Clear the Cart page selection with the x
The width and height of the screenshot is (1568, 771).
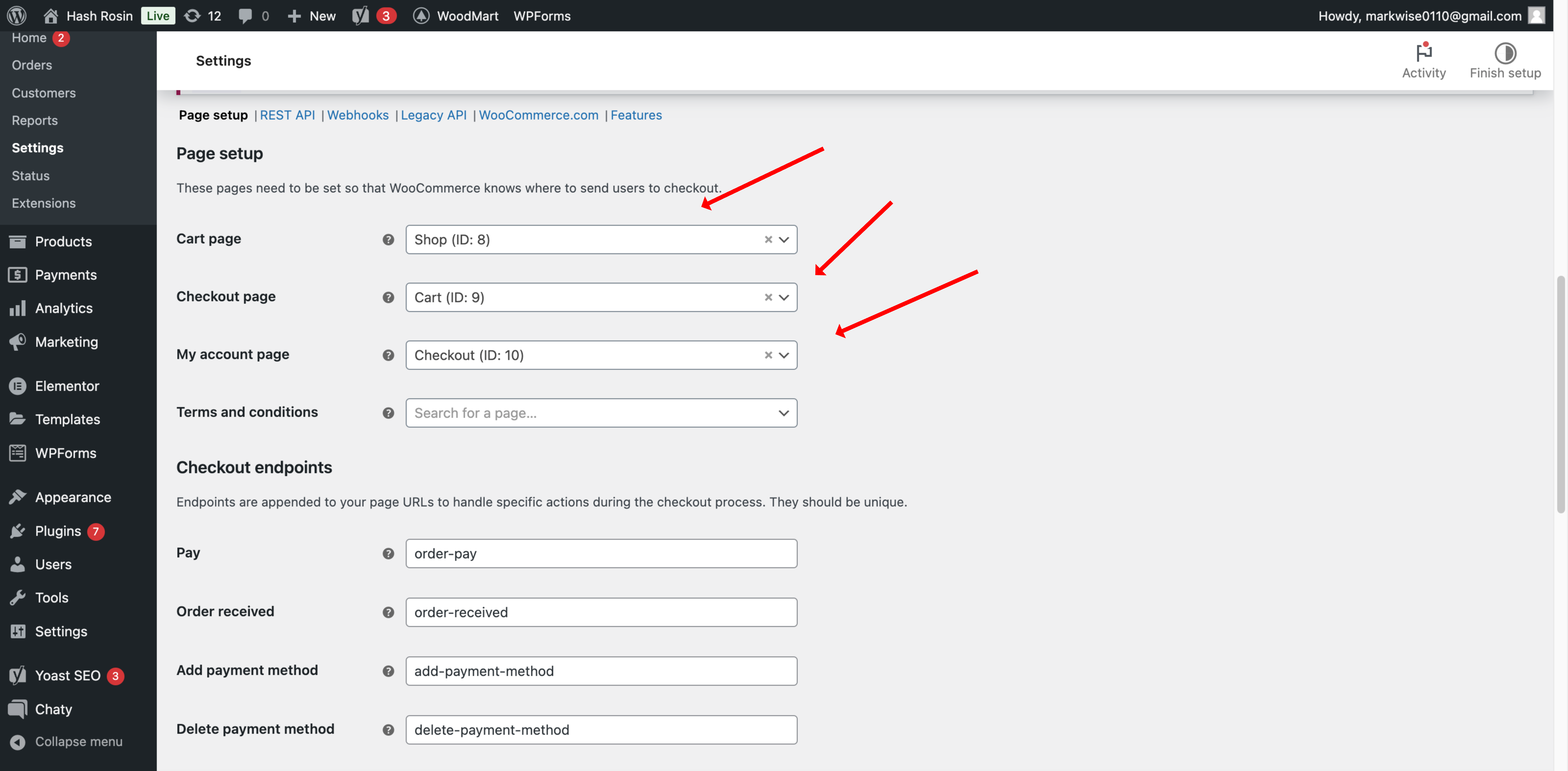coord(768,240)
